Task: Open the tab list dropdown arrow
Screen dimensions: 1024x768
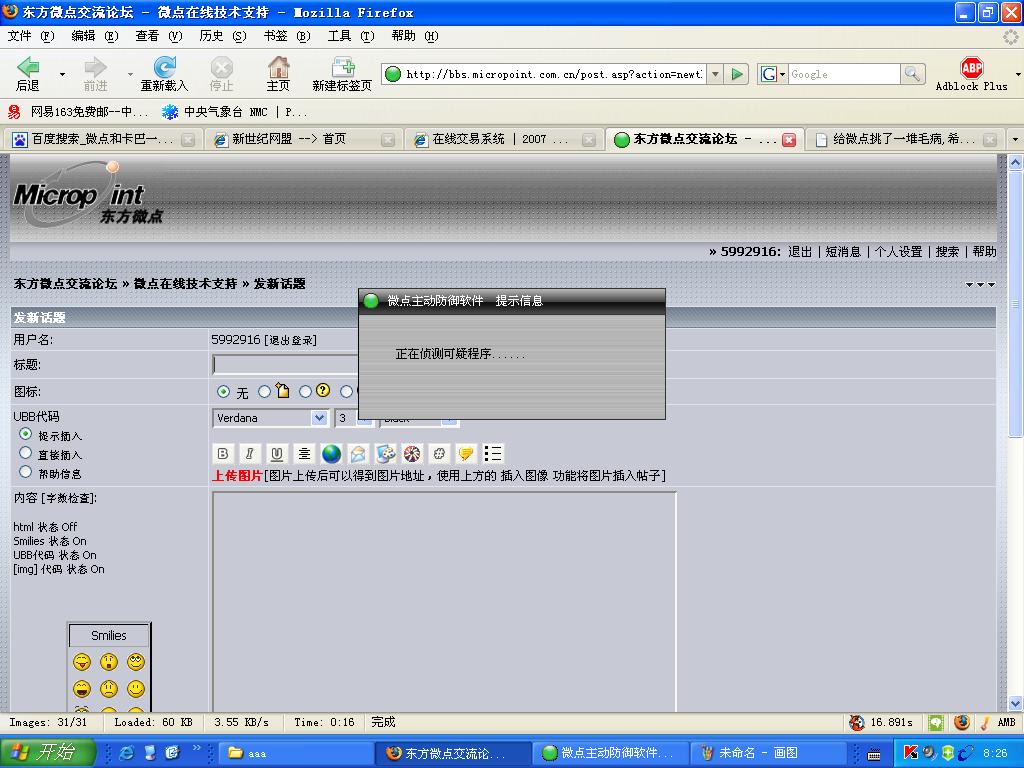Action: [x=1015, y=139]
